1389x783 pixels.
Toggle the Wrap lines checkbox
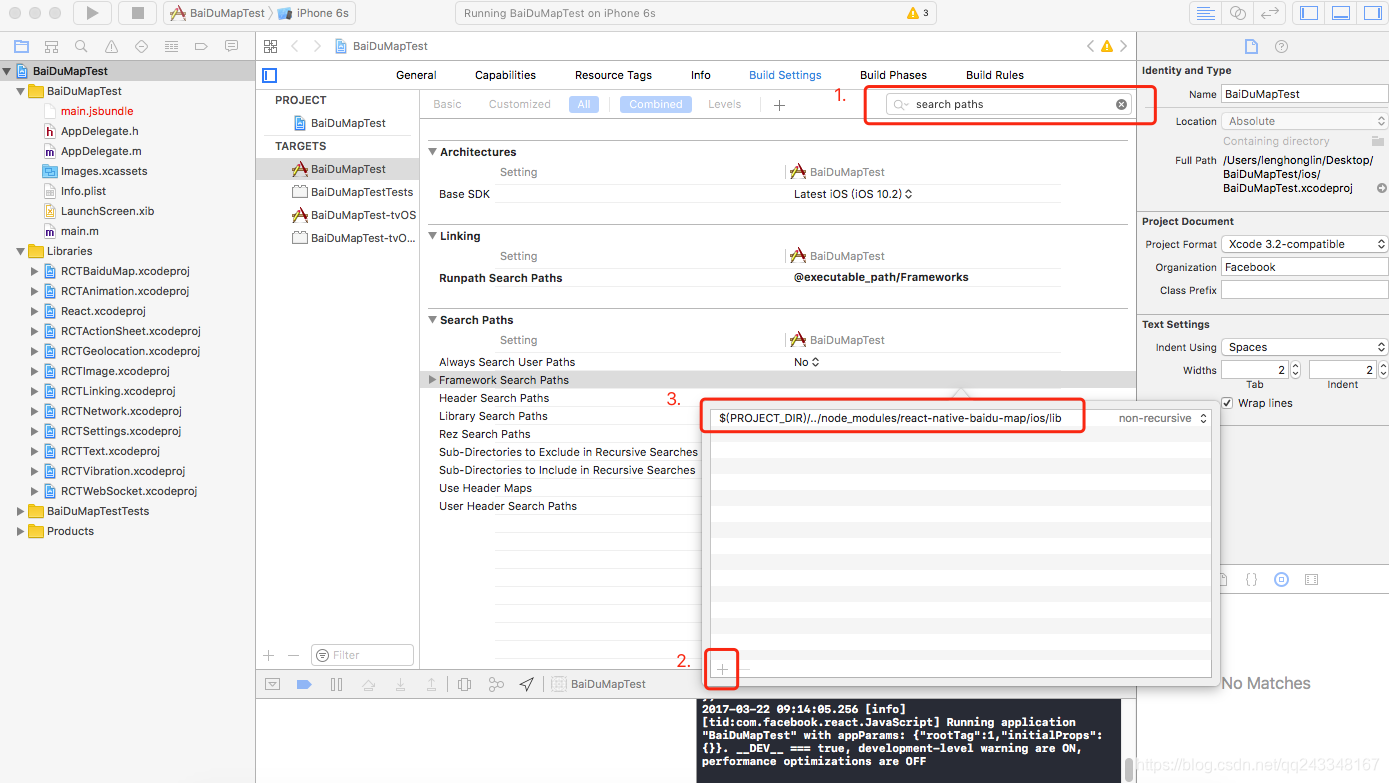(x=1227, y=403)
